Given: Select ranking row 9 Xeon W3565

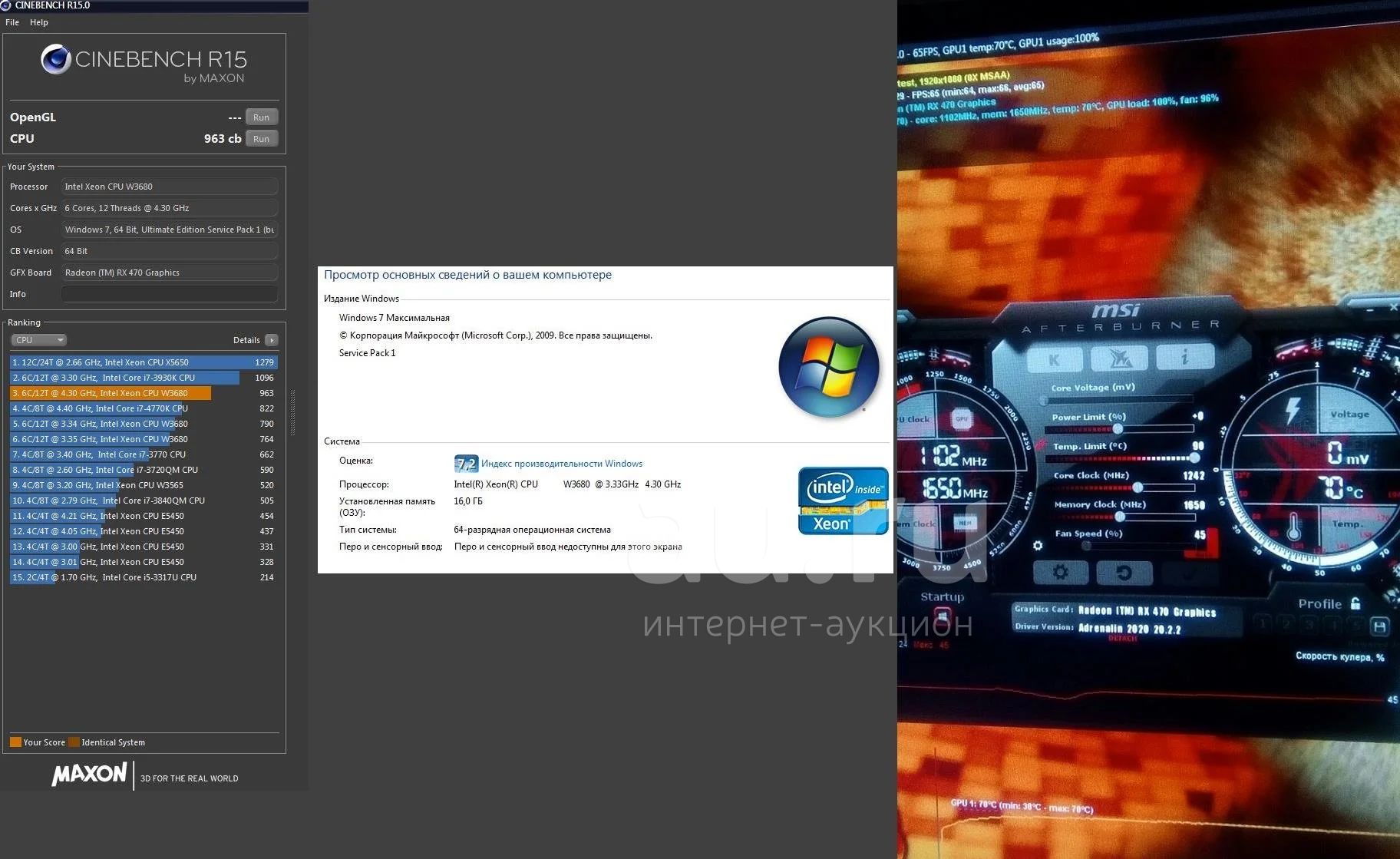Looking at the screenshot, I should pyautogui.click(x=144, y=485).
